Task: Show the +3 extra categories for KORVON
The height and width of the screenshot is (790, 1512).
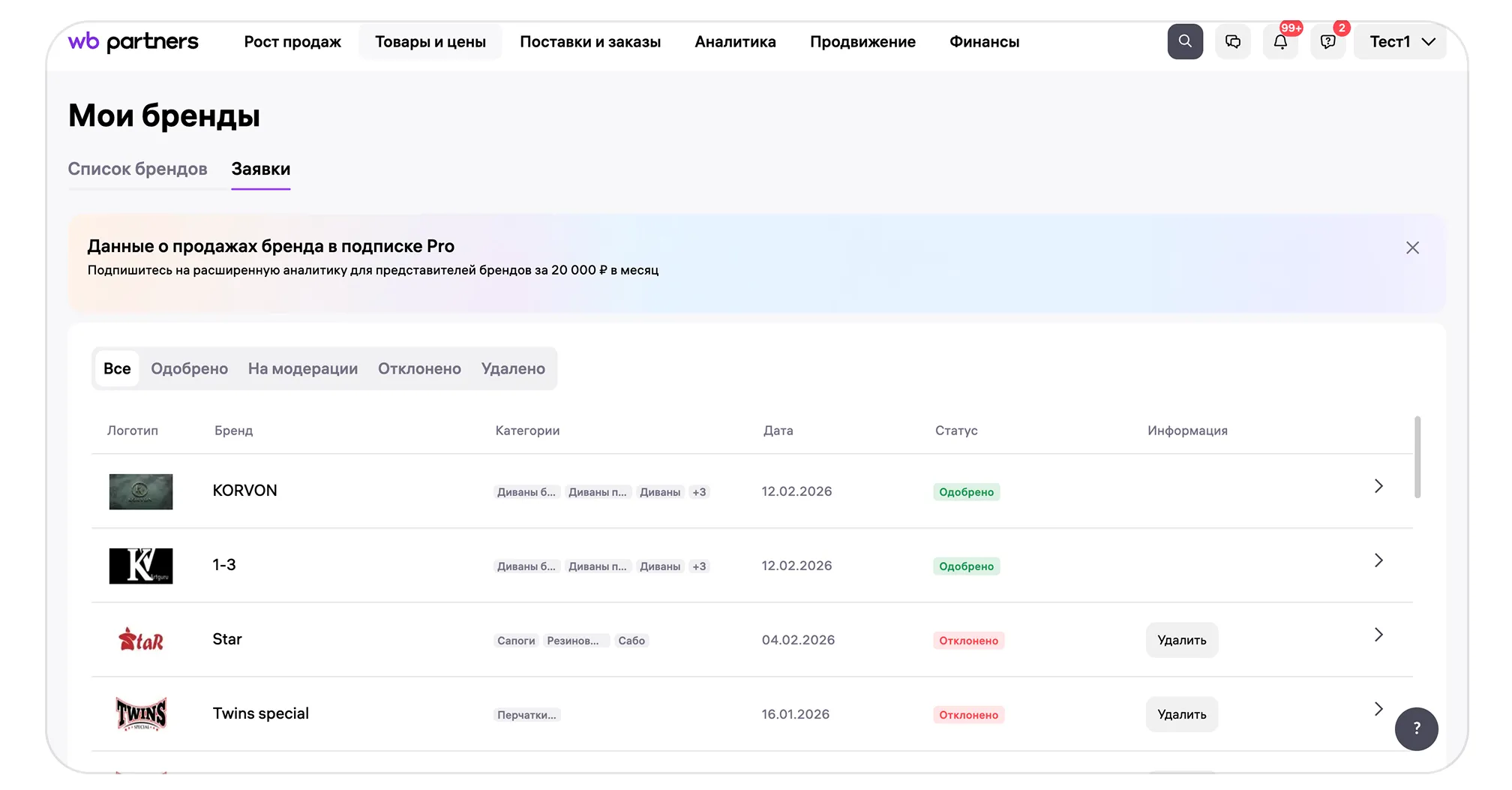Action: coord(699,492)
